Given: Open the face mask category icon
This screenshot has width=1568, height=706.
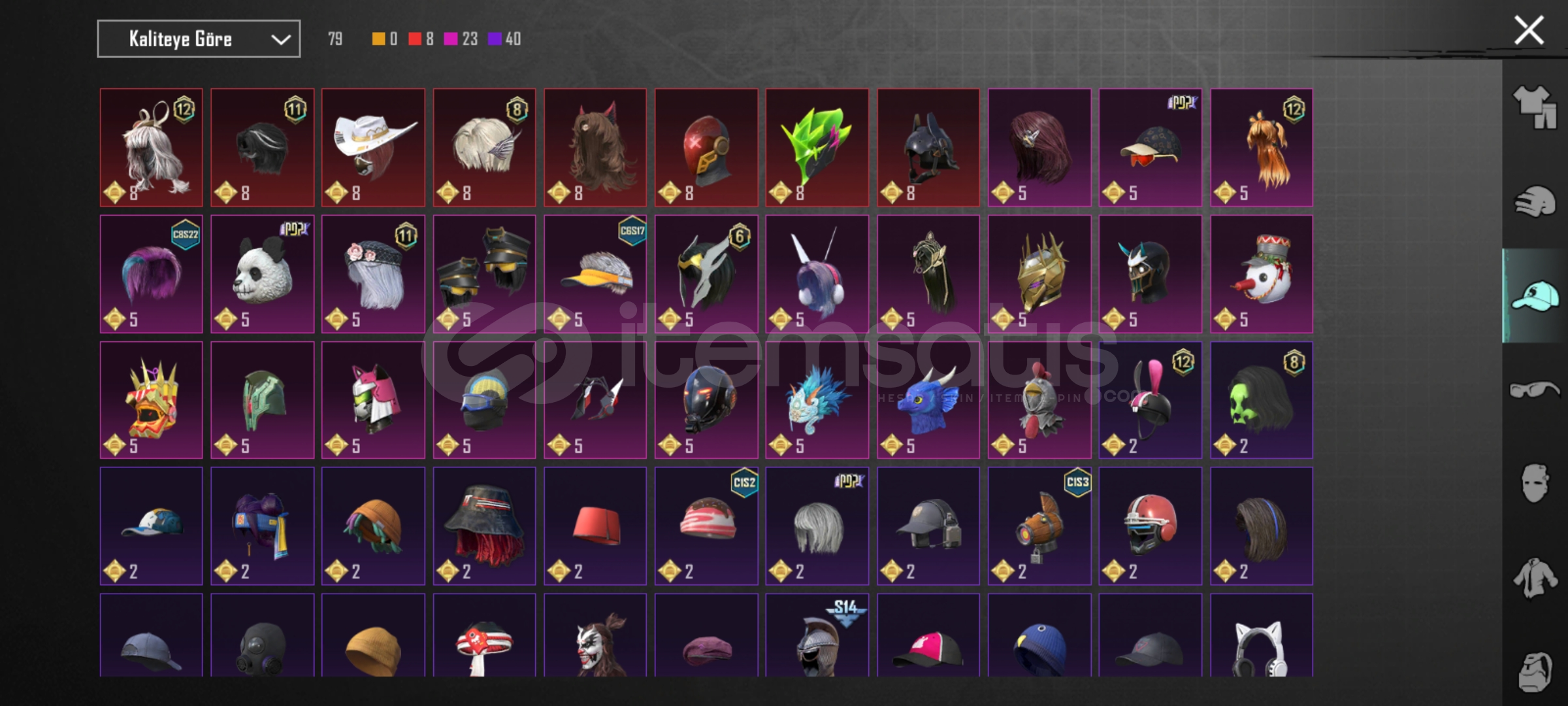Looking at the screenshot, I should 1534,483.
